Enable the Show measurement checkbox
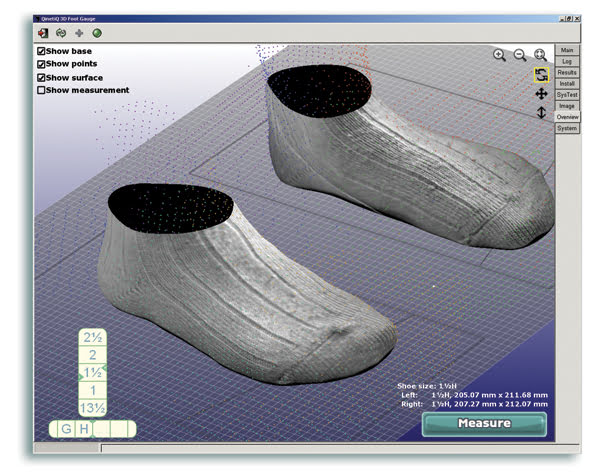Viewport: 600px width, 476px height. point(41,90)
